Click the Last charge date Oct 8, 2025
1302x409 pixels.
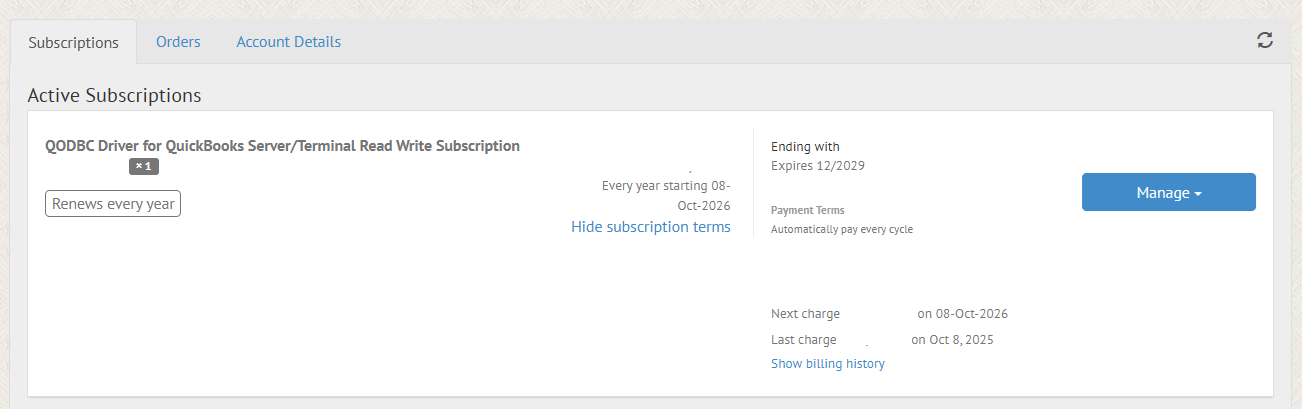click(952, 340)
